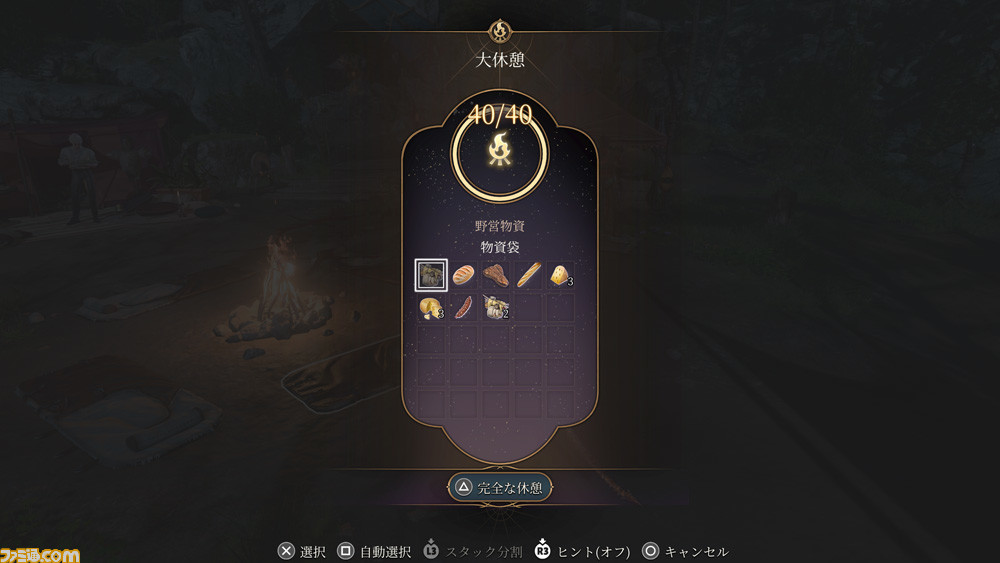Click the empty slot after supply pack
Image resolution: width=1000 pixels, height=563 pixels.
coord(528,308)
